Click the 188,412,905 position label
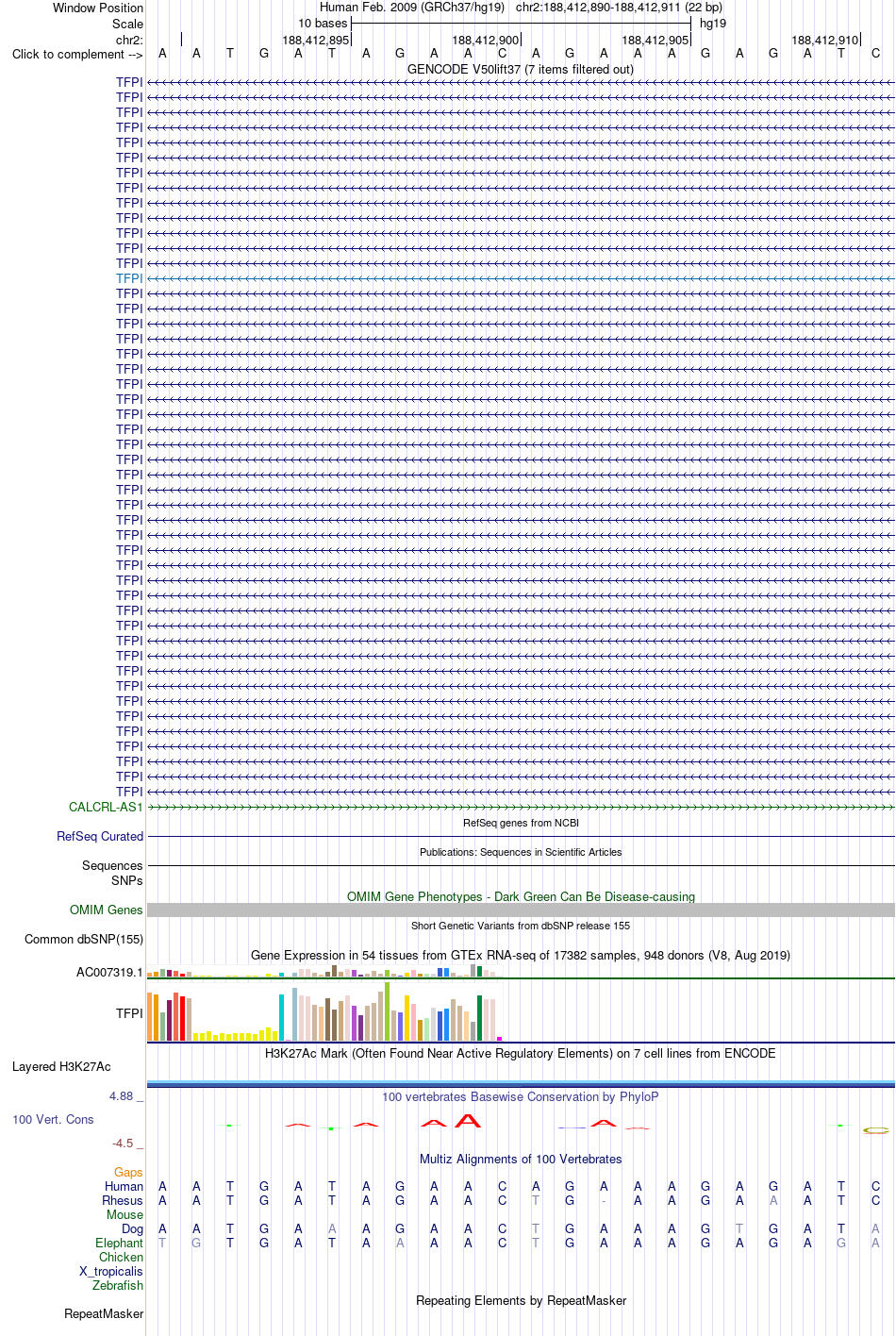This screenshot has width=896, height=1336. point(655,40)
